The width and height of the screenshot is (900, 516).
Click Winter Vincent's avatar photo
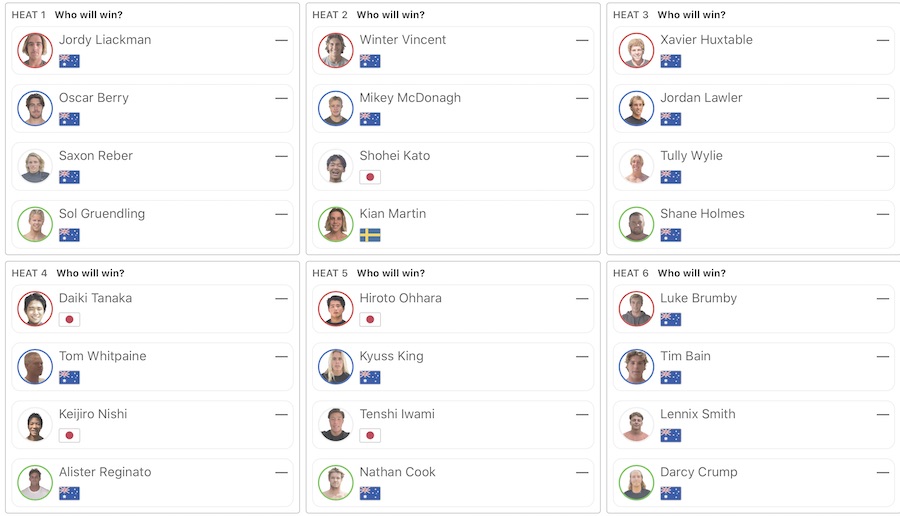[336, 51]
